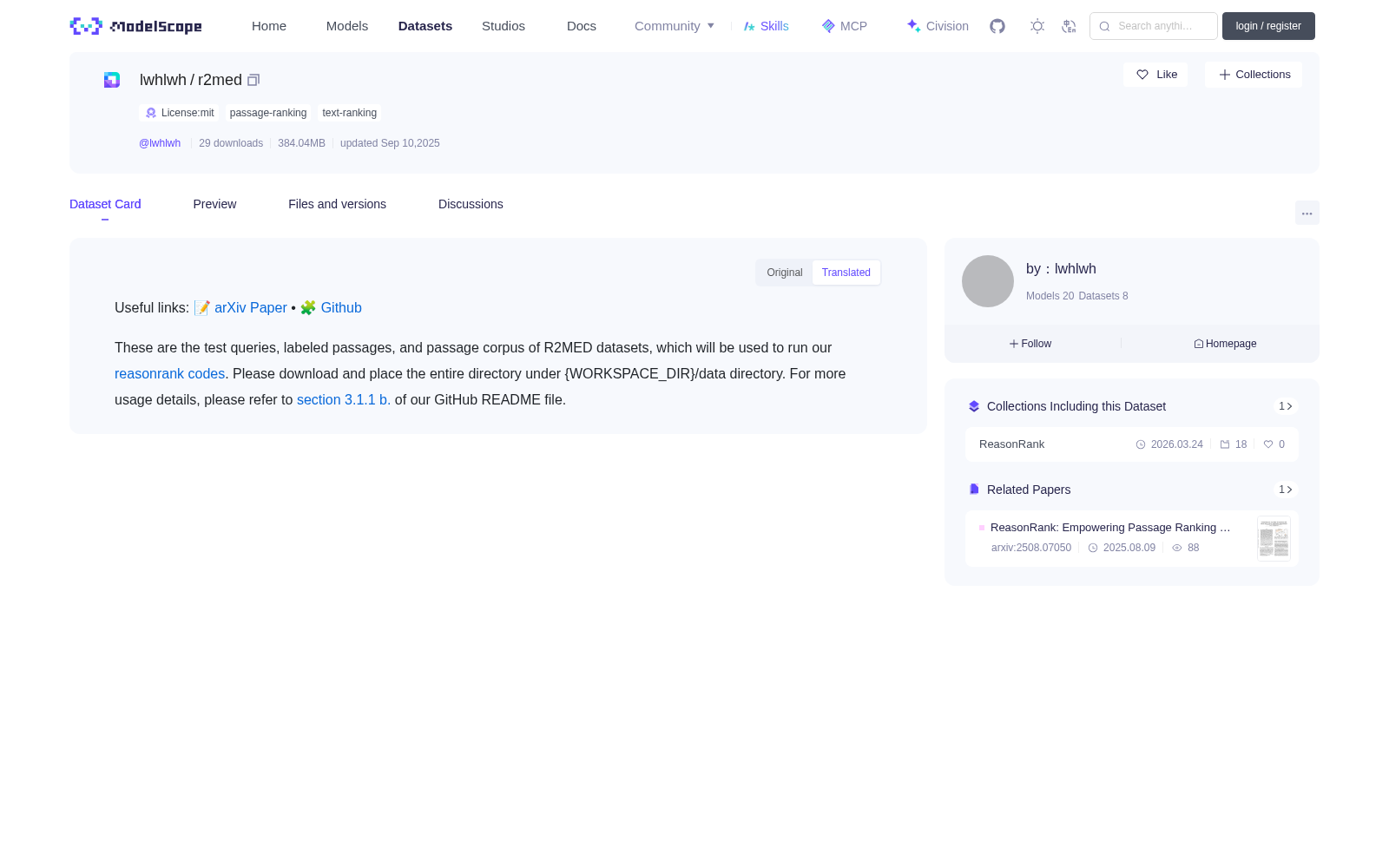Image resolution: width=1389 pixels, height=868 pixels.
Task: Switch README to Original
Action: 785,273
